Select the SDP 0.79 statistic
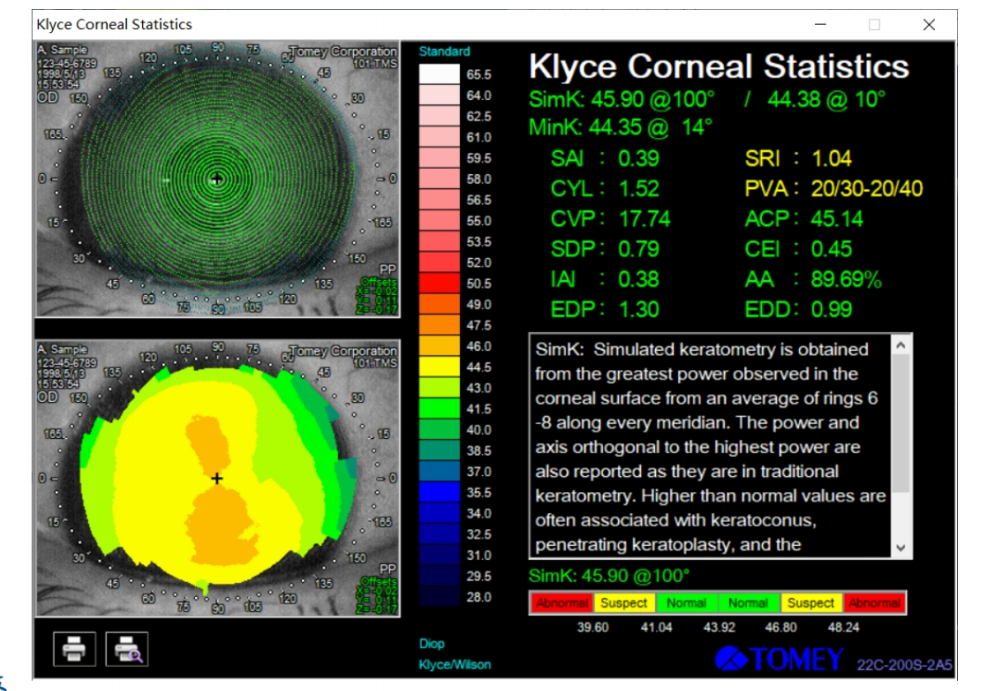This screenshot has width=982, height=691. [604, 249]
